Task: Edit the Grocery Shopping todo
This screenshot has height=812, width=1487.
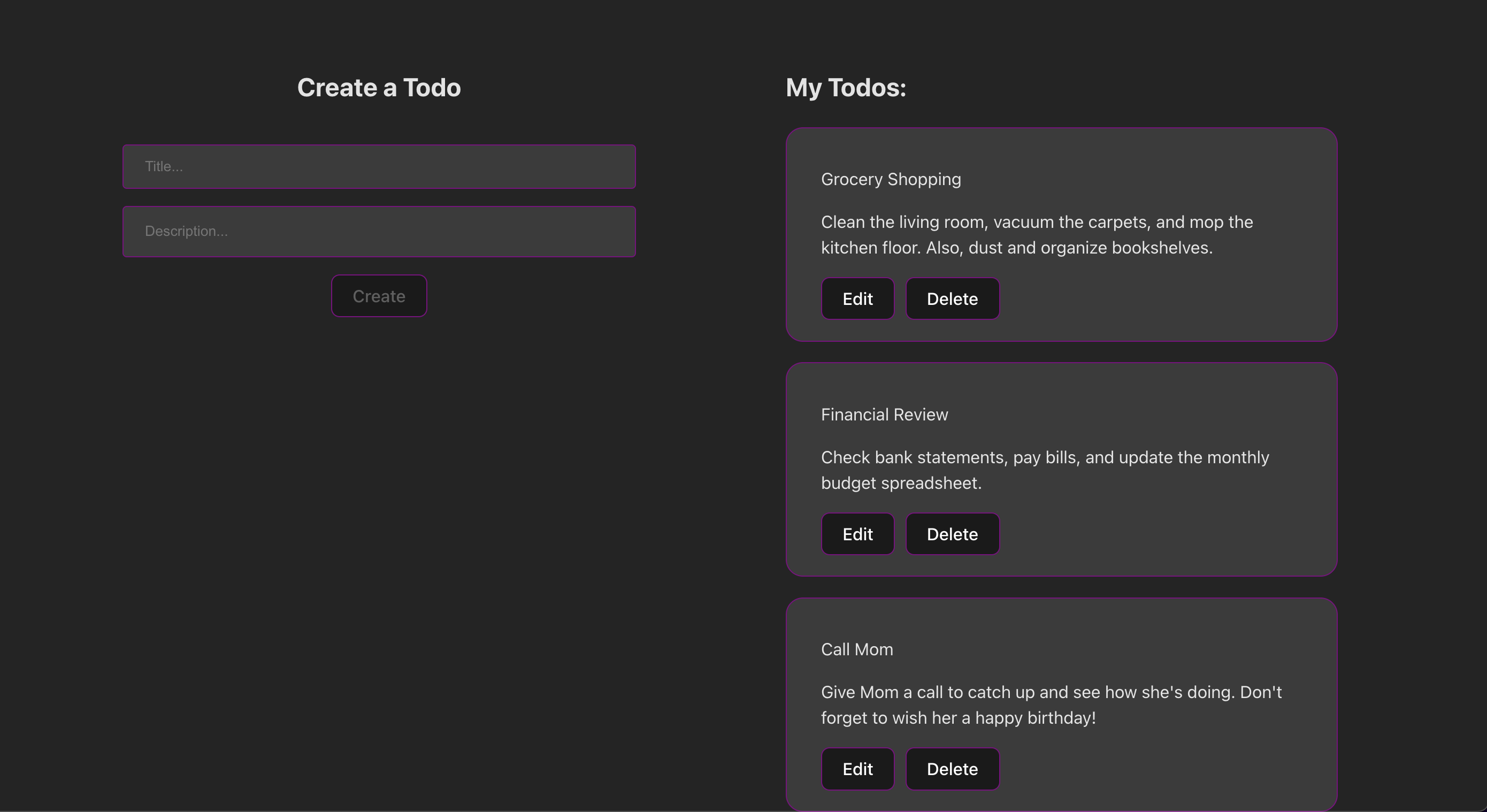Action: tap(857, 299)
